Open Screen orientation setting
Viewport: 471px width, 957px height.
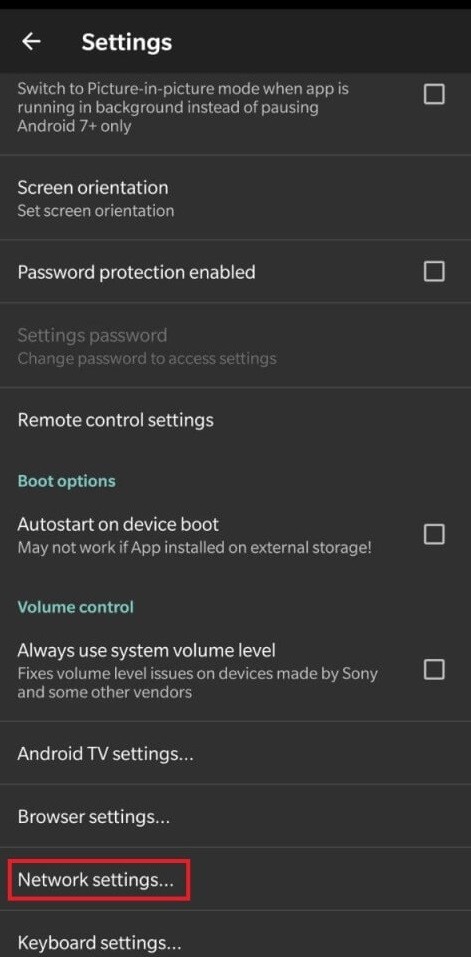pyautogui.click(x=236, y=197)
